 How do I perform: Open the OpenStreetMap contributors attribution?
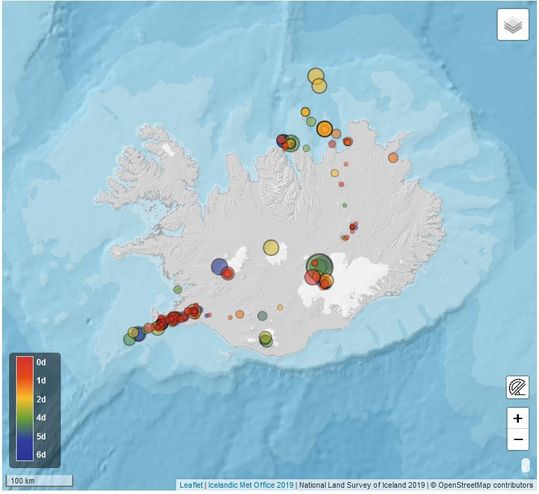tap(481, 485)
